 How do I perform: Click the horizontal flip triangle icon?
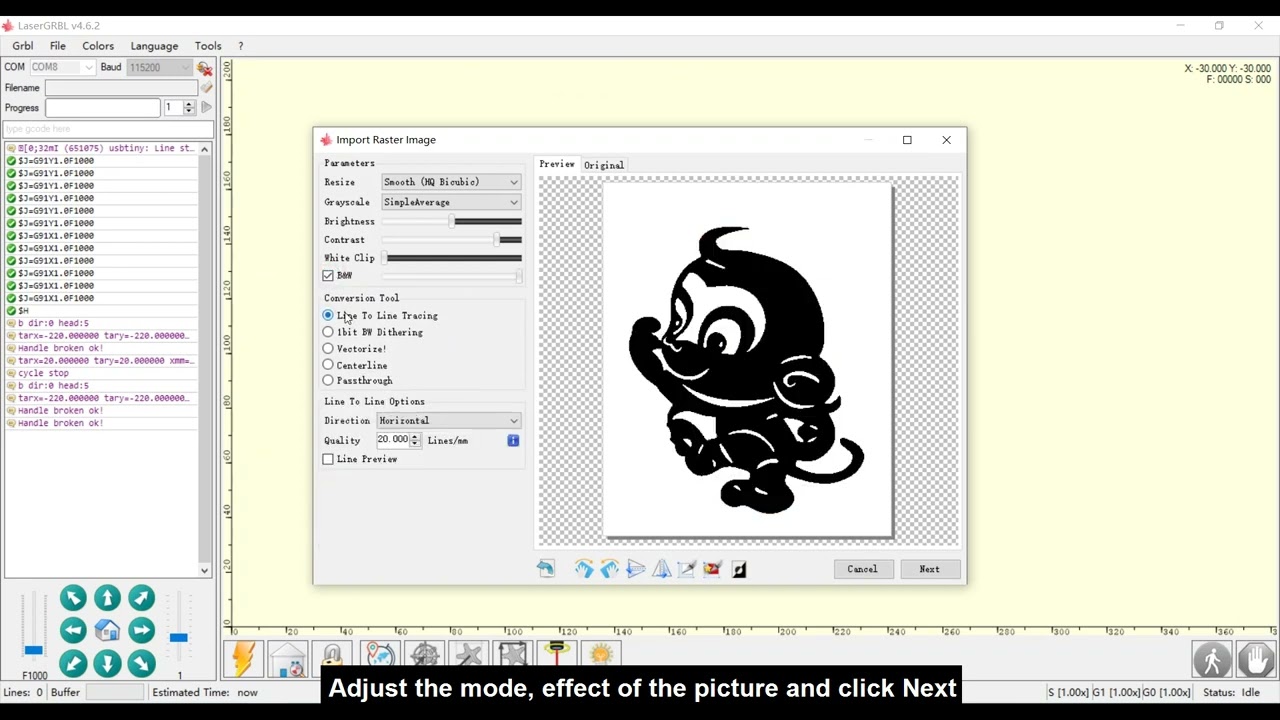(635, 569)
